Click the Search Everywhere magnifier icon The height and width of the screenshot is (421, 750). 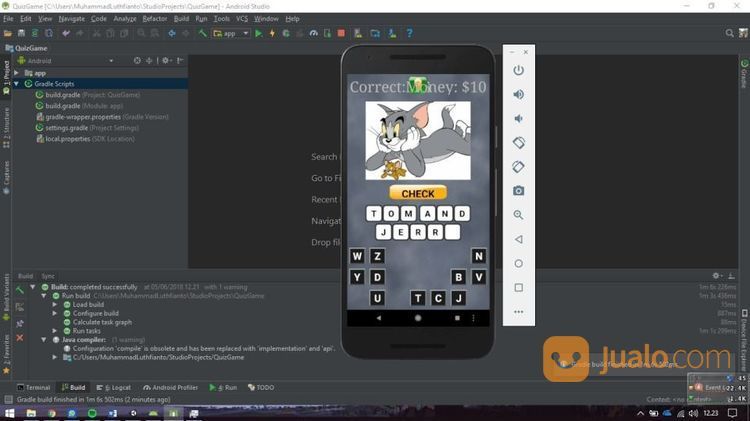coord(729,33)
